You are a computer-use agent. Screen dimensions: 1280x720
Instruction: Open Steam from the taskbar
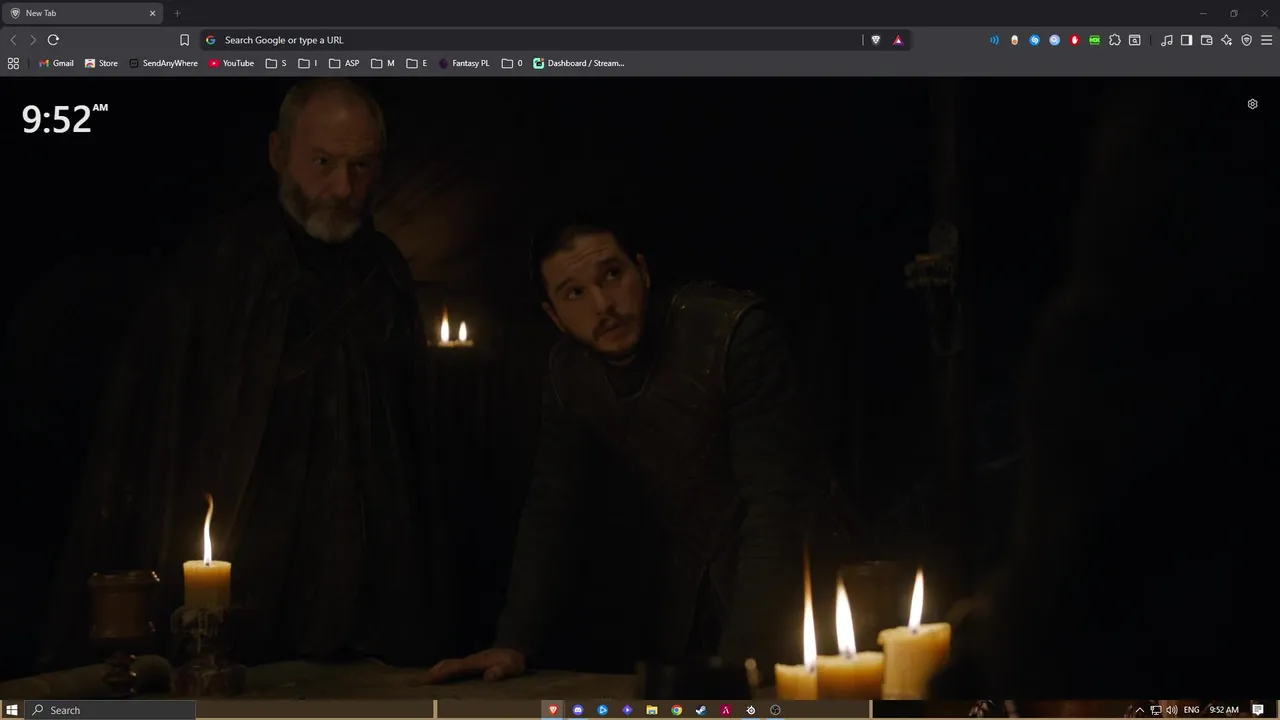(701, 710)
